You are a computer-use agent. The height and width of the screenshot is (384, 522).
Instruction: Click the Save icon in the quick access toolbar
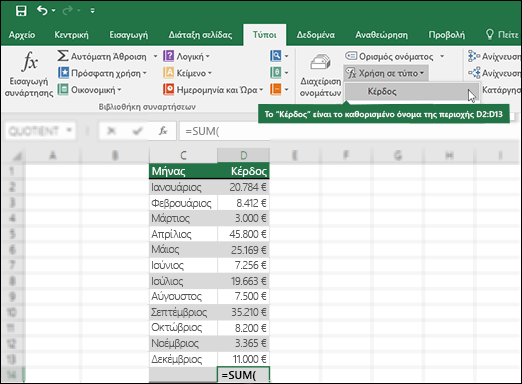click(x=21, y=11)
